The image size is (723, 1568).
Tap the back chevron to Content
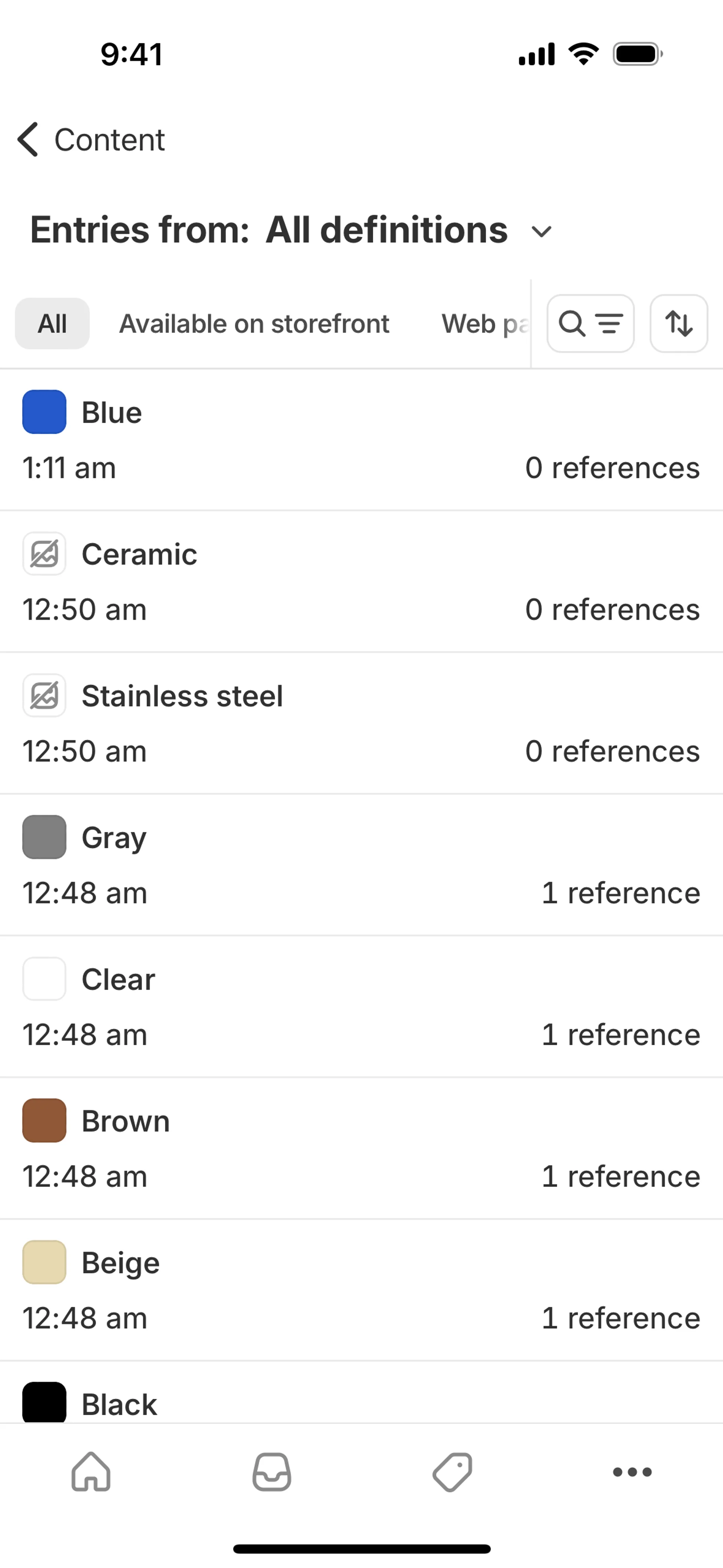click(x=29, y=139)
